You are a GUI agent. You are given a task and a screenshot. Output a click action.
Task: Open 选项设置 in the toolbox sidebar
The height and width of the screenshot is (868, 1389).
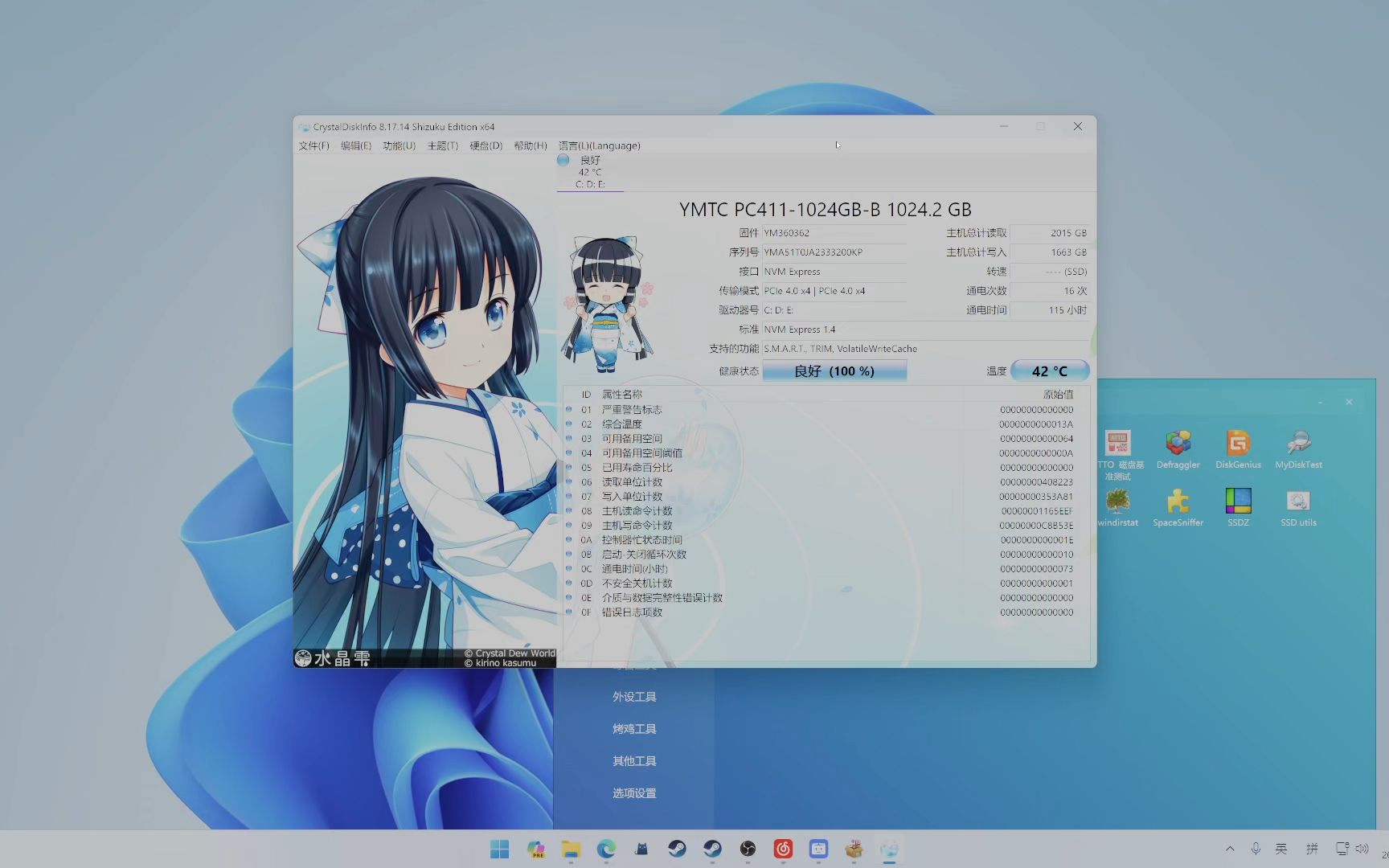(634, 793)
